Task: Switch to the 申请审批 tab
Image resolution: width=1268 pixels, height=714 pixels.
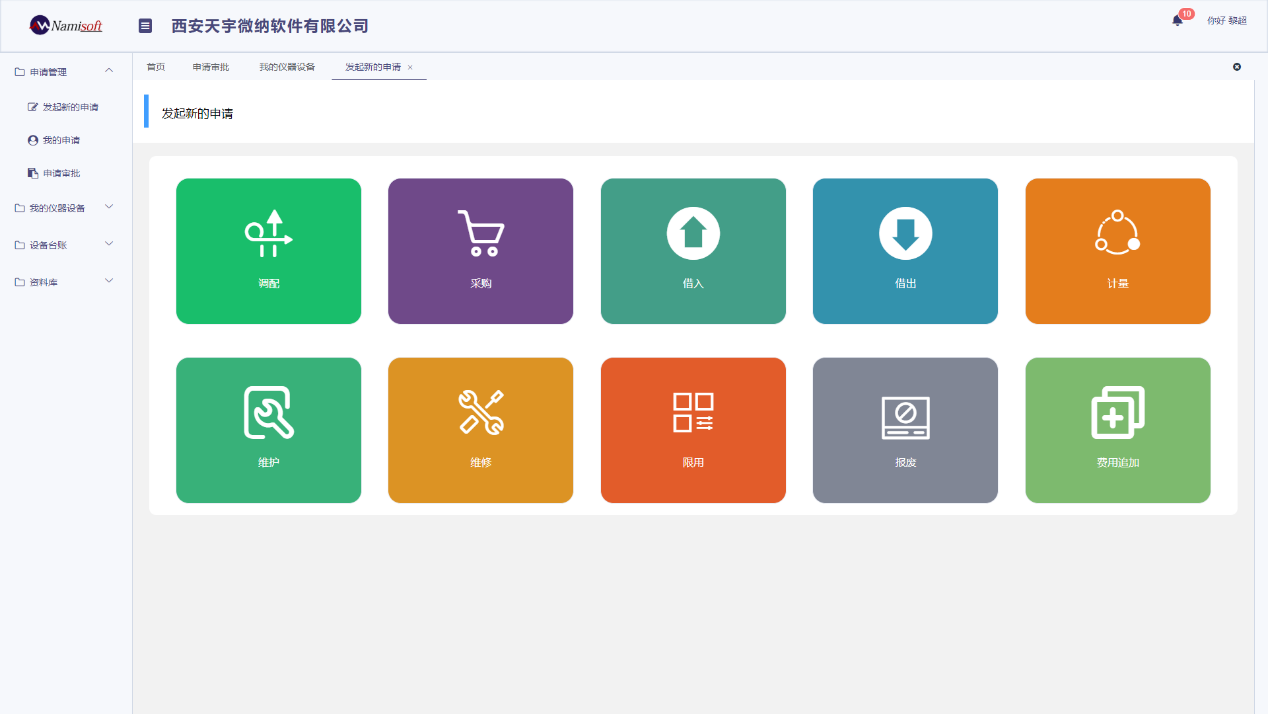Action: point(211,67)
